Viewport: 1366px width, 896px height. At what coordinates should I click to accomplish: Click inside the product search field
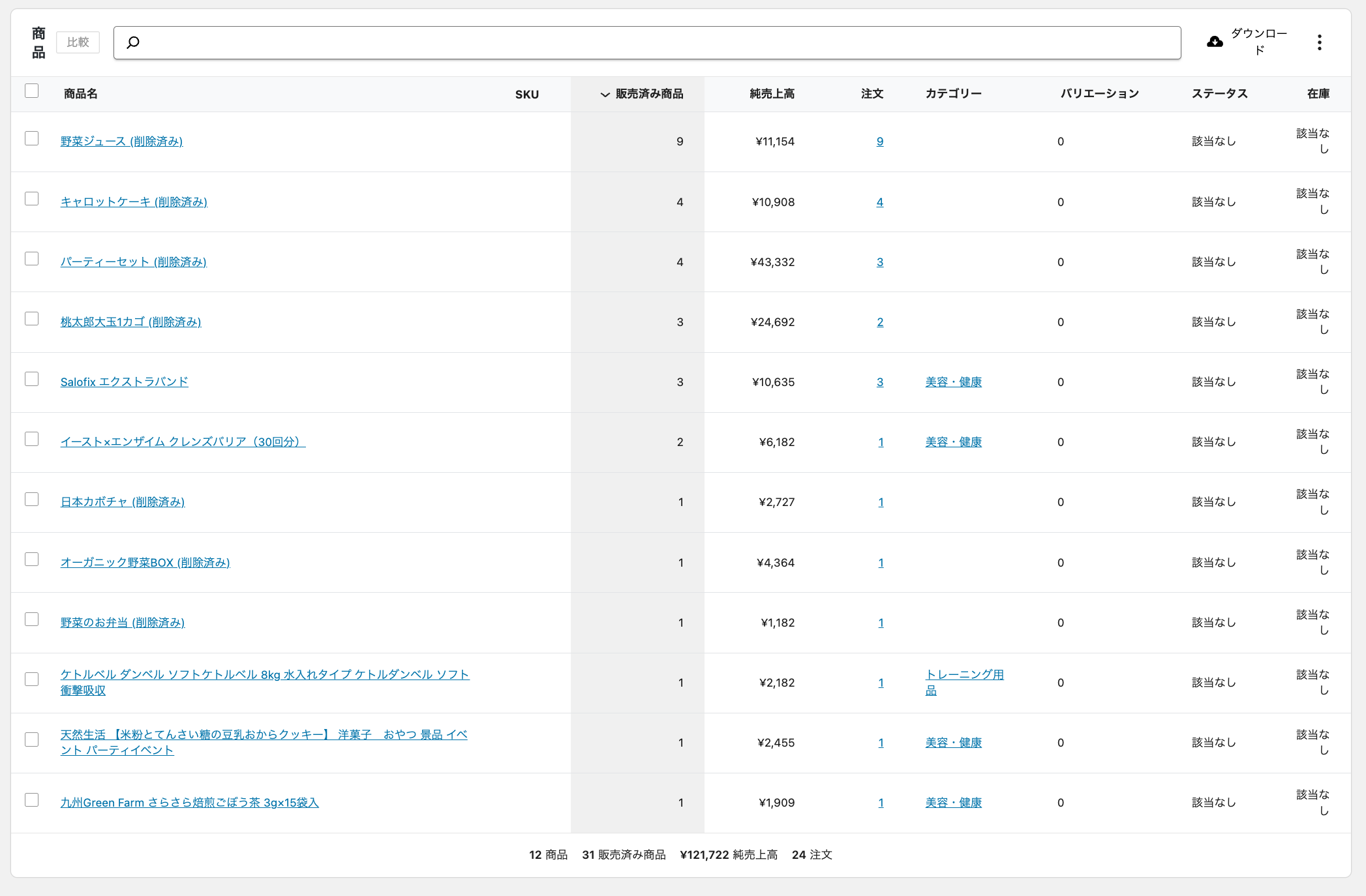tap(652, 42)
